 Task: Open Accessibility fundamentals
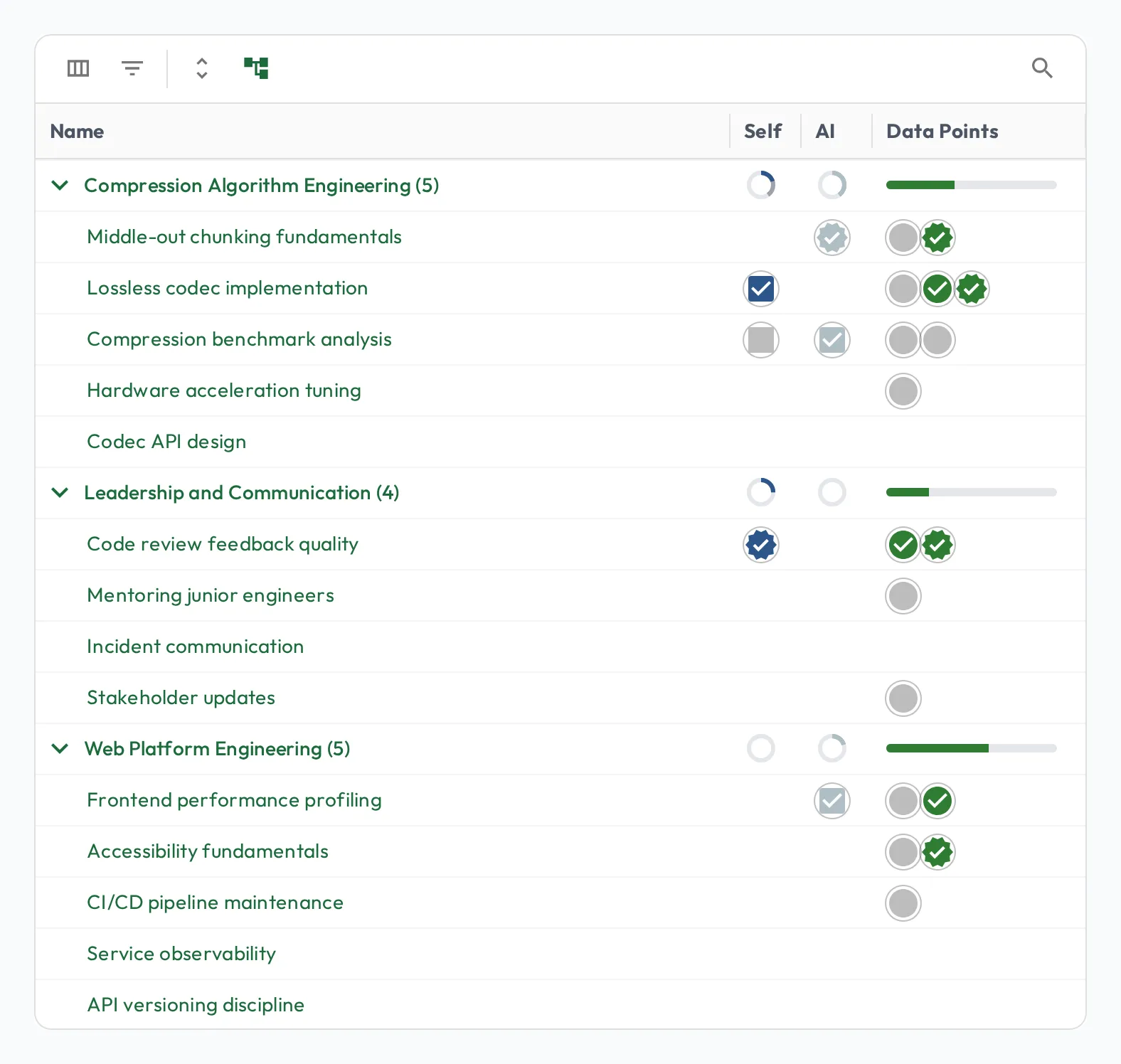pos(208,851)
